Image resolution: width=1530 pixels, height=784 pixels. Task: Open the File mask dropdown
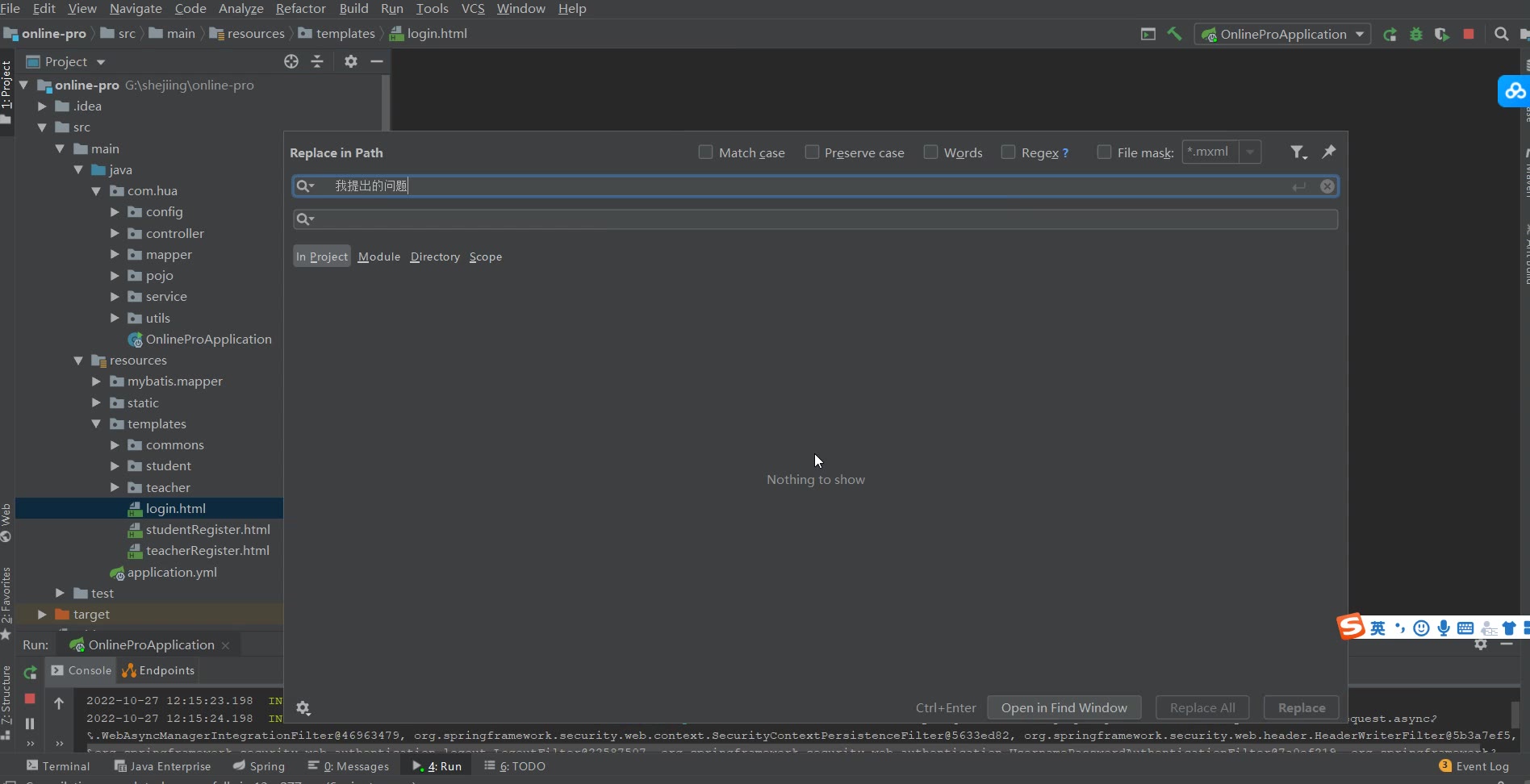1250,152
